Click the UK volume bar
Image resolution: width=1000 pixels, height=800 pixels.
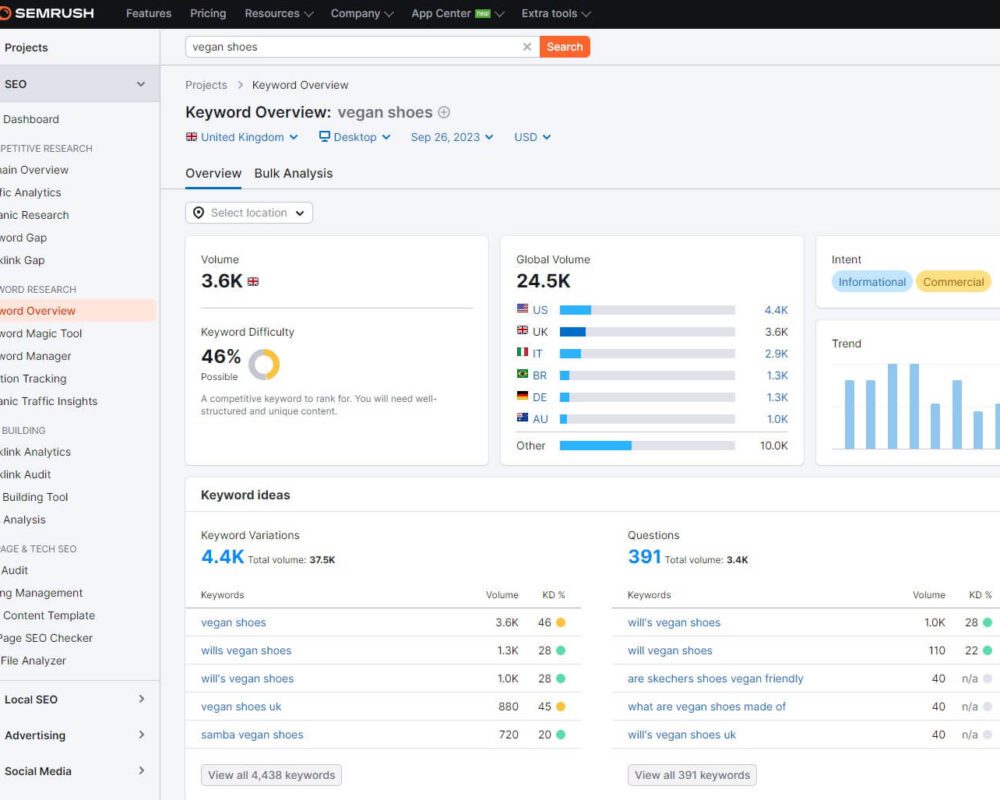point(647,332)
